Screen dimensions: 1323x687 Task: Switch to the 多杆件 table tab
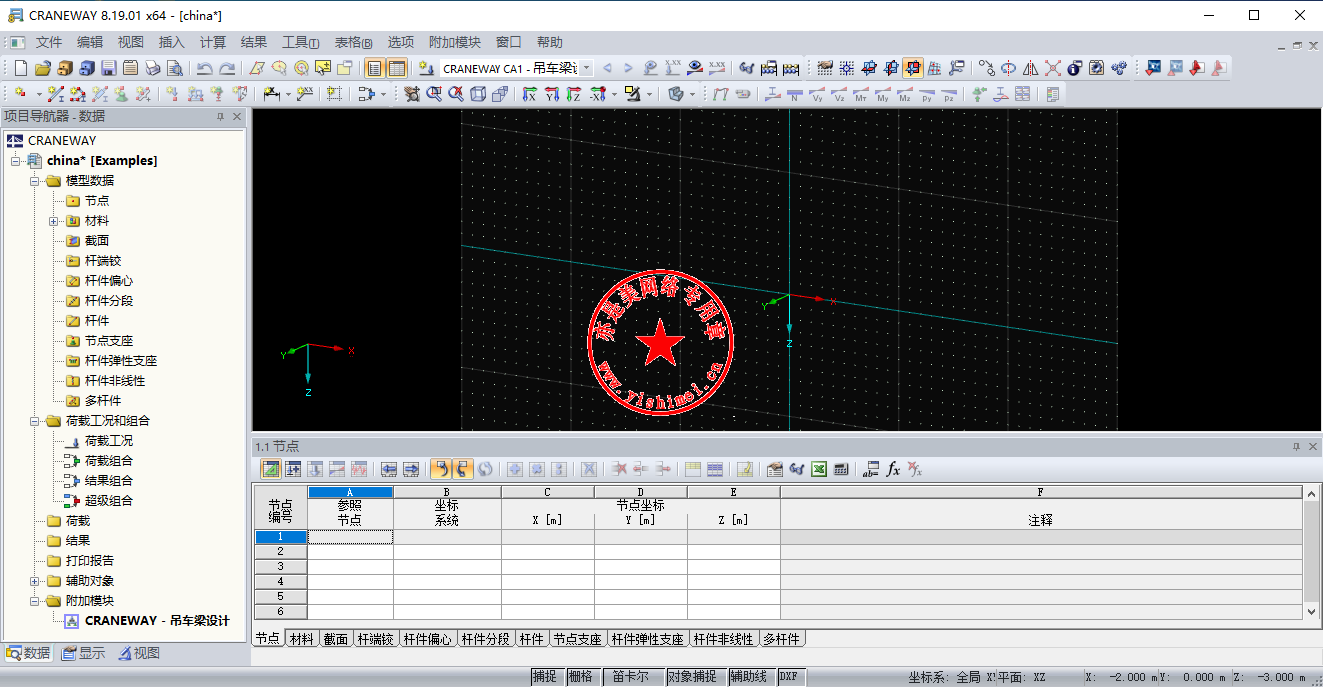pyautogui.click(x=781, y=639)
